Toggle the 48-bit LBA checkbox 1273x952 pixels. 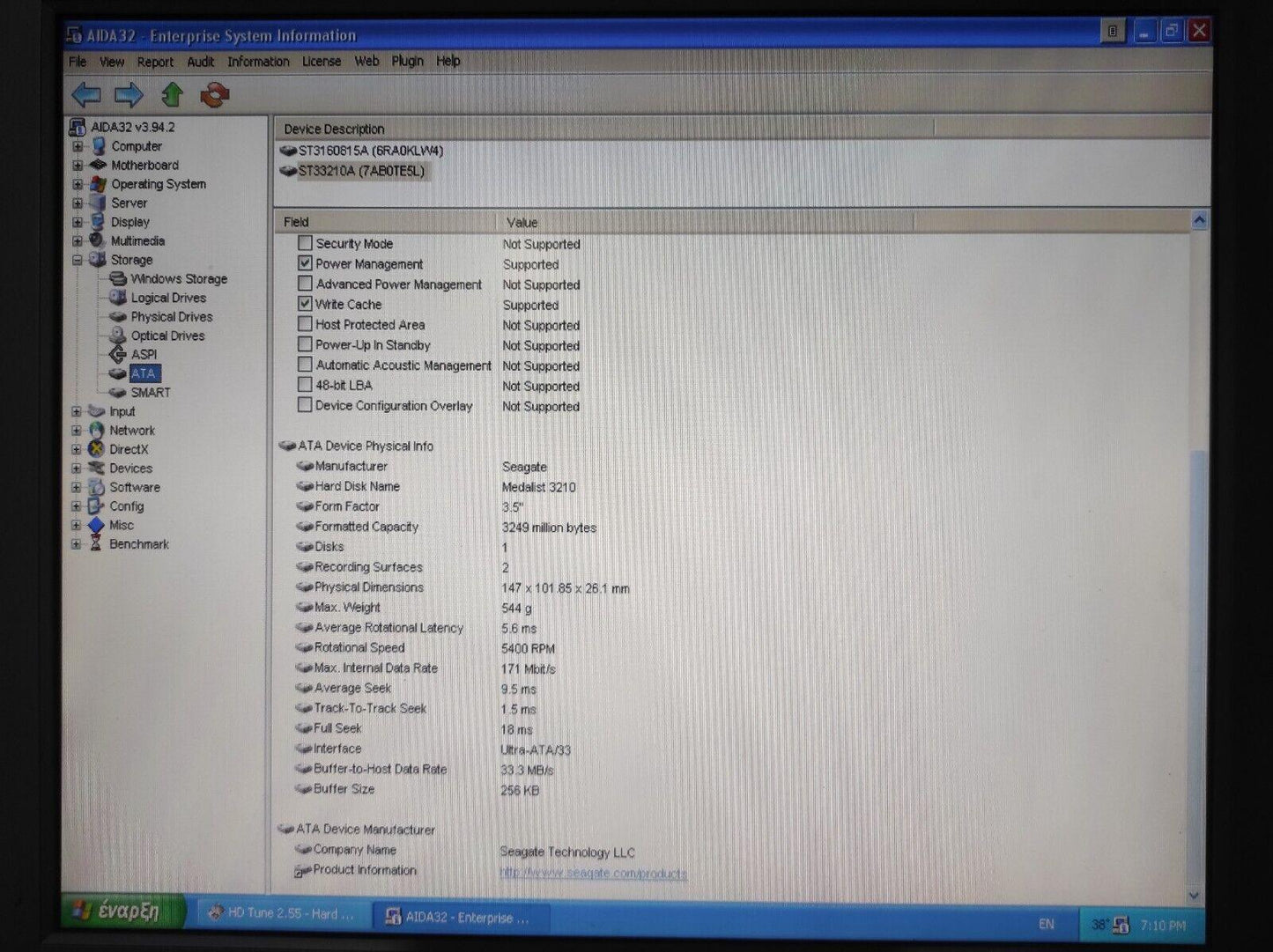point(305,385)
